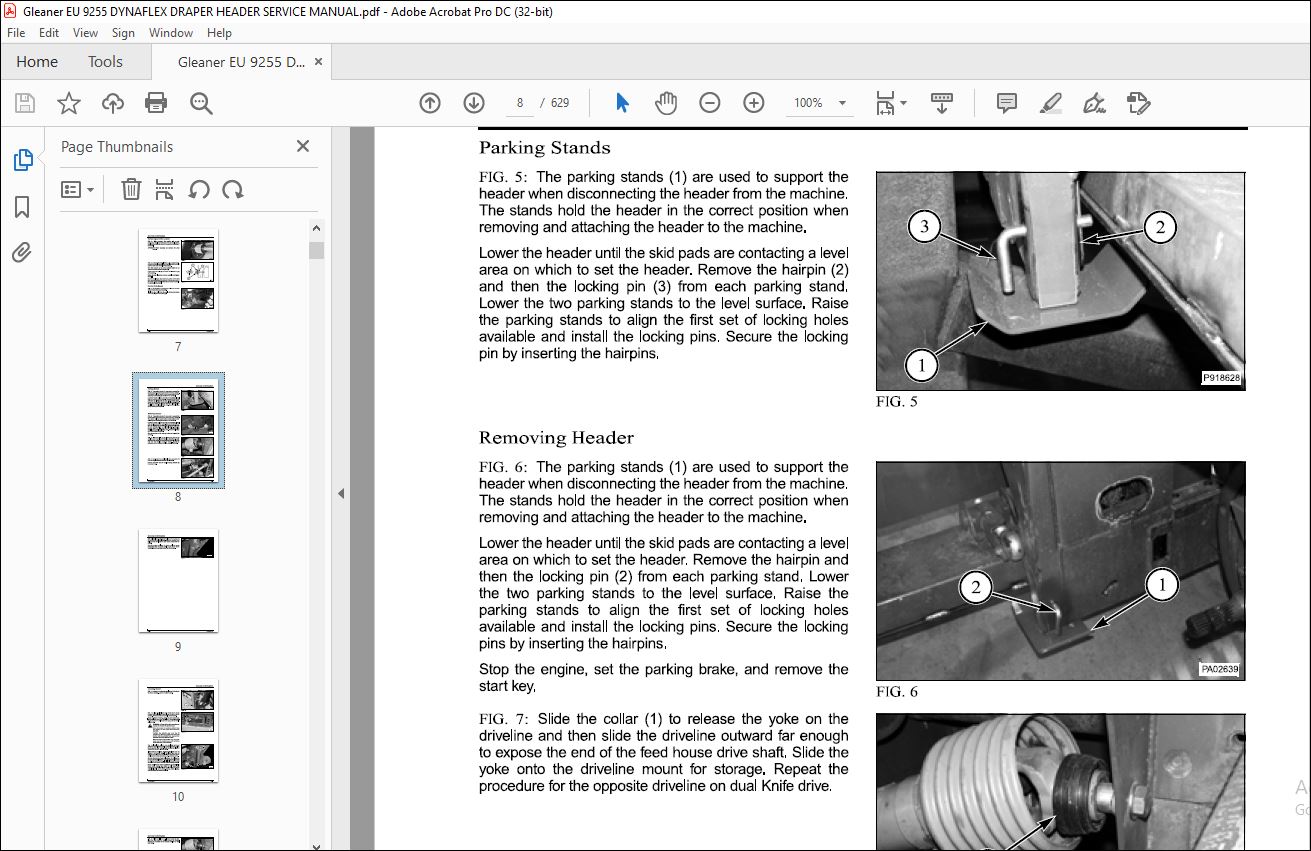Click the Save file icon
Viewport: 1311px width, 851px height.
(25, 103)
